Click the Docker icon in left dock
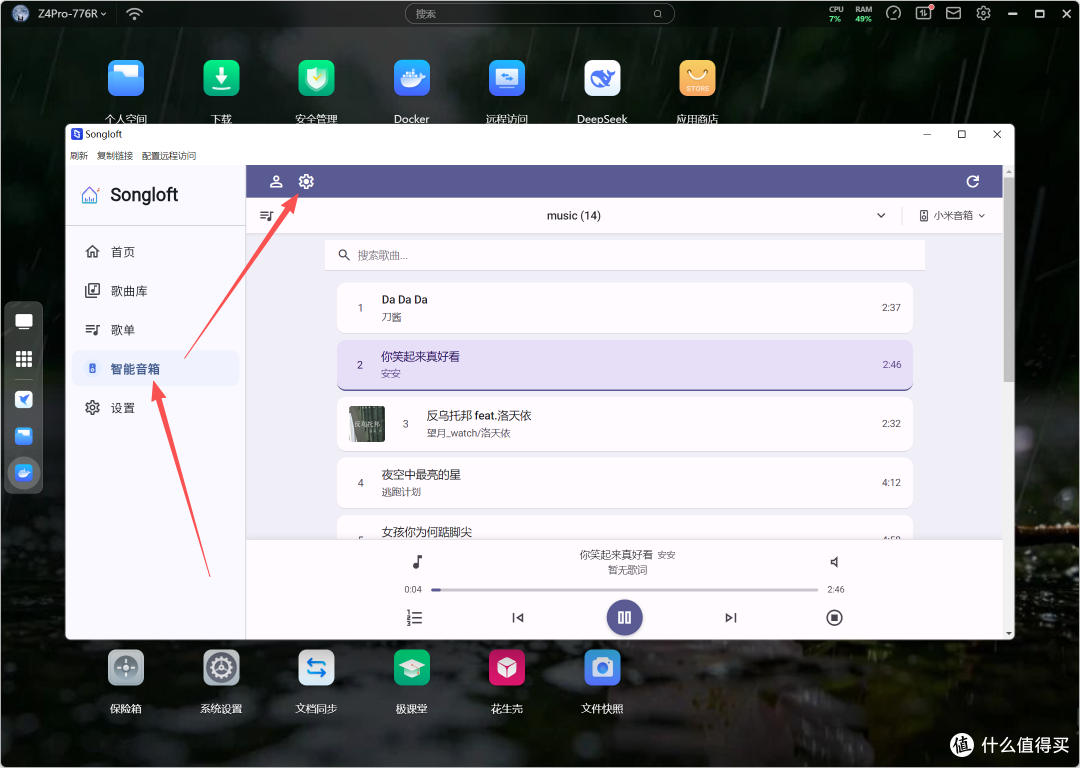 tap(24, 473)
